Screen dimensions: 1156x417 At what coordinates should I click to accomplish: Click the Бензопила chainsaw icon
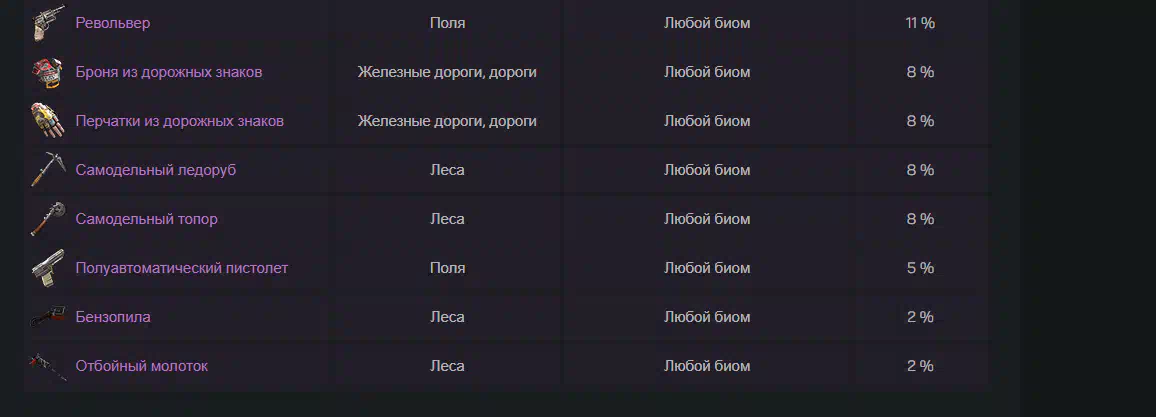49,317
